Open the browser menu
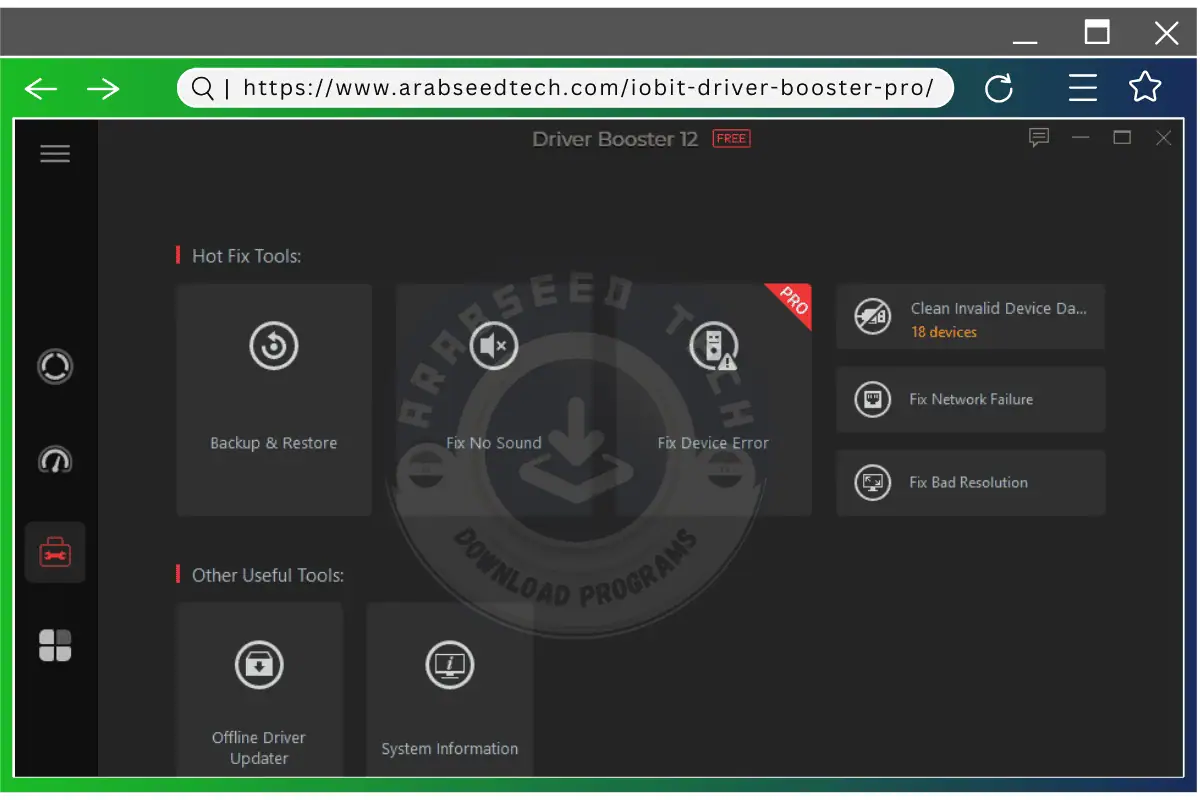 [1083, 88]
